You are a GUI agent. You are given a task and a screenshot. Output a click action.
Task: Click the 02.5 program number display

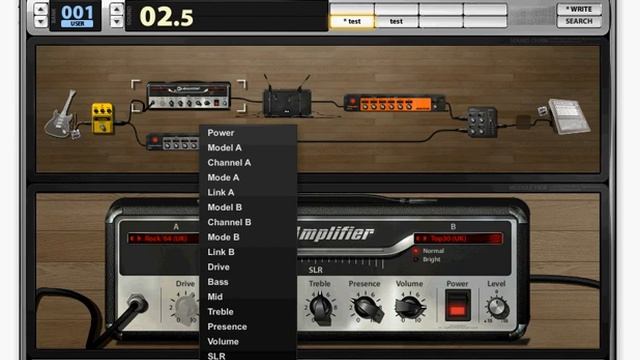[x=166, y=17]
